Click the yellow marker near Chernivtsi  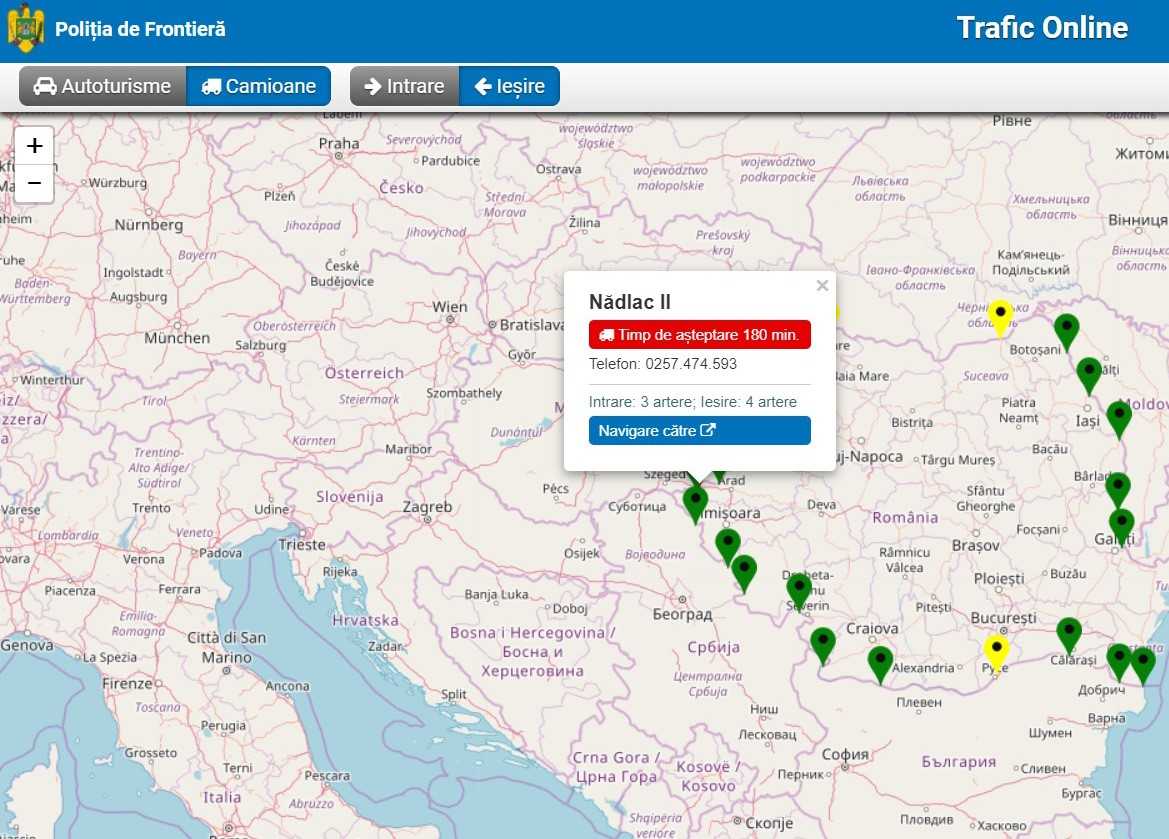pos(1000,315)
